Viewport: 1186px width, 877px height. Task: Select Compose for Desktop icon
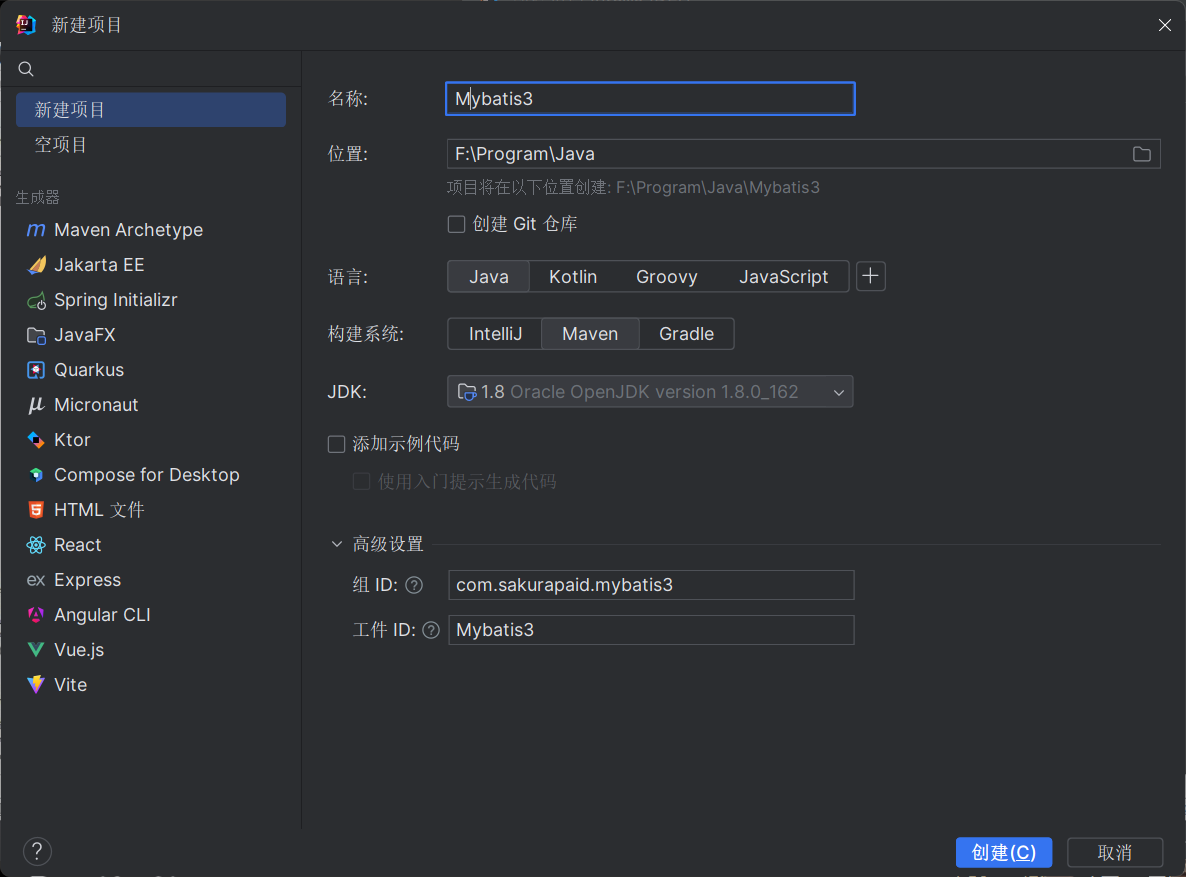tap(36, 475)
